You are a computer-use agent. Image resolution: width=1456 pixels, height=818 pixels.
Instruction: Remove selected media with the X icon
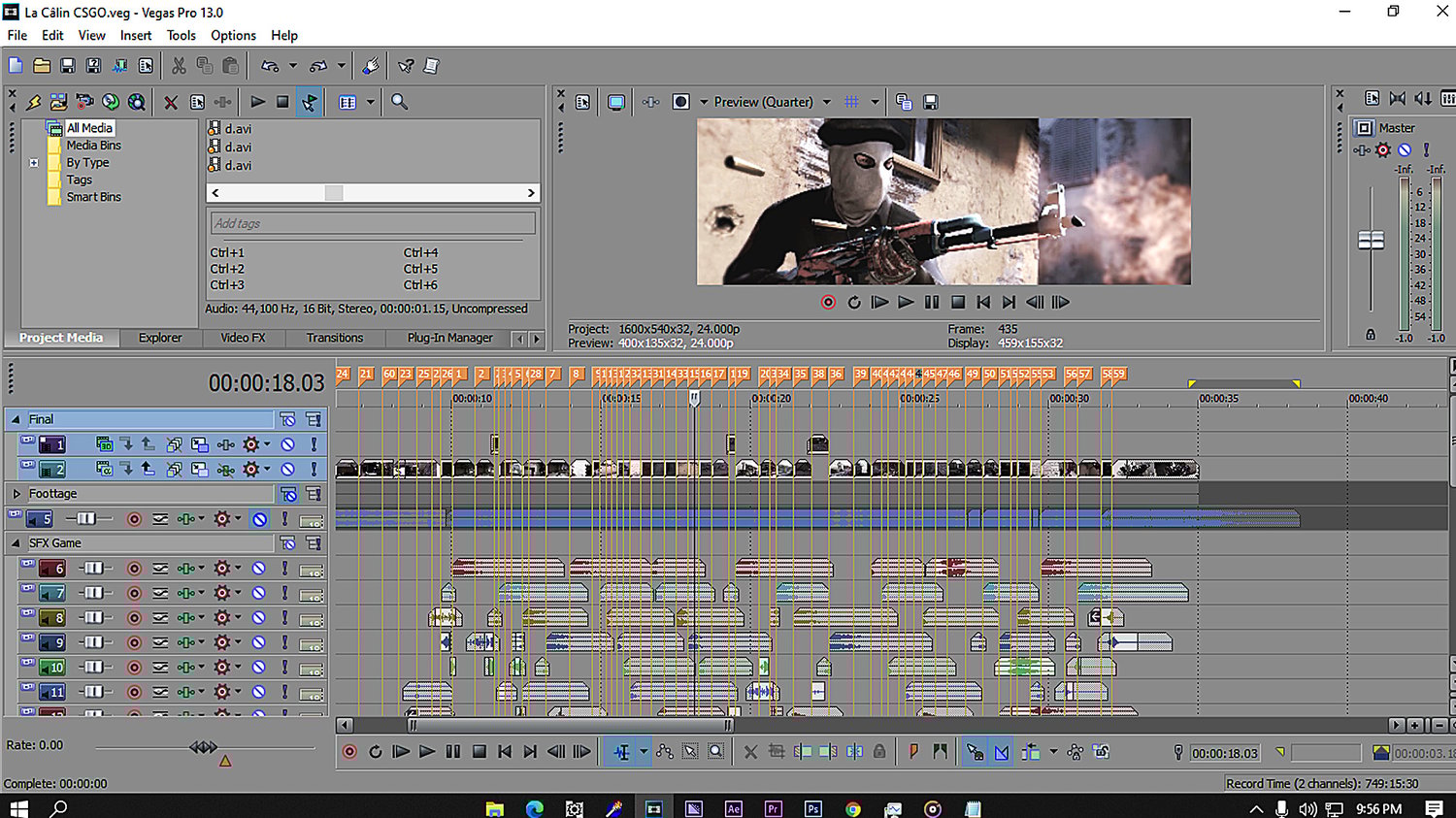pyautogui.click(x=171, y=102)
